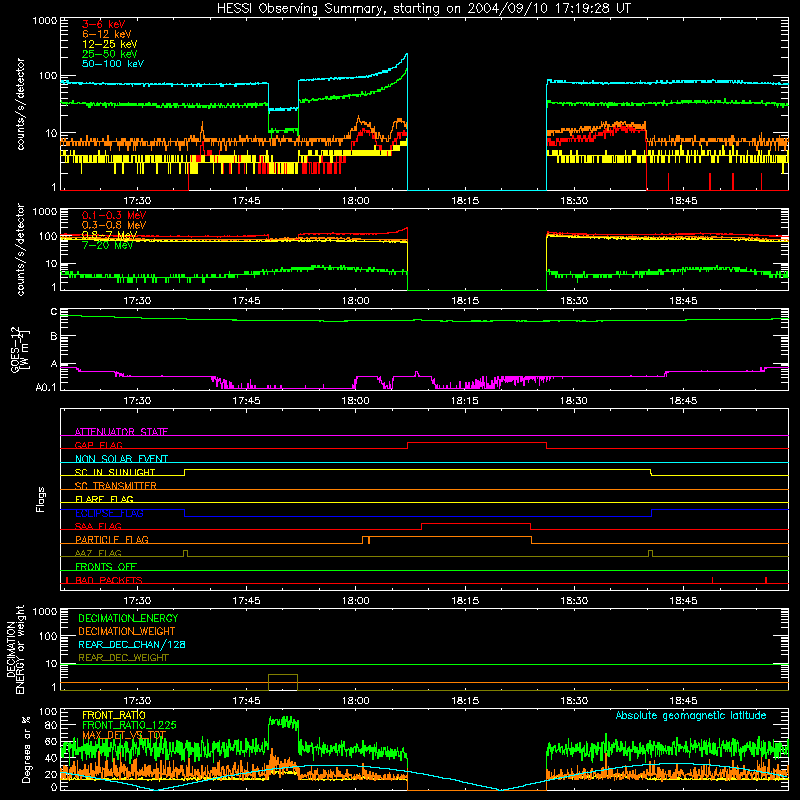Select the olive AAZ_FLAG label

(98, 553)
